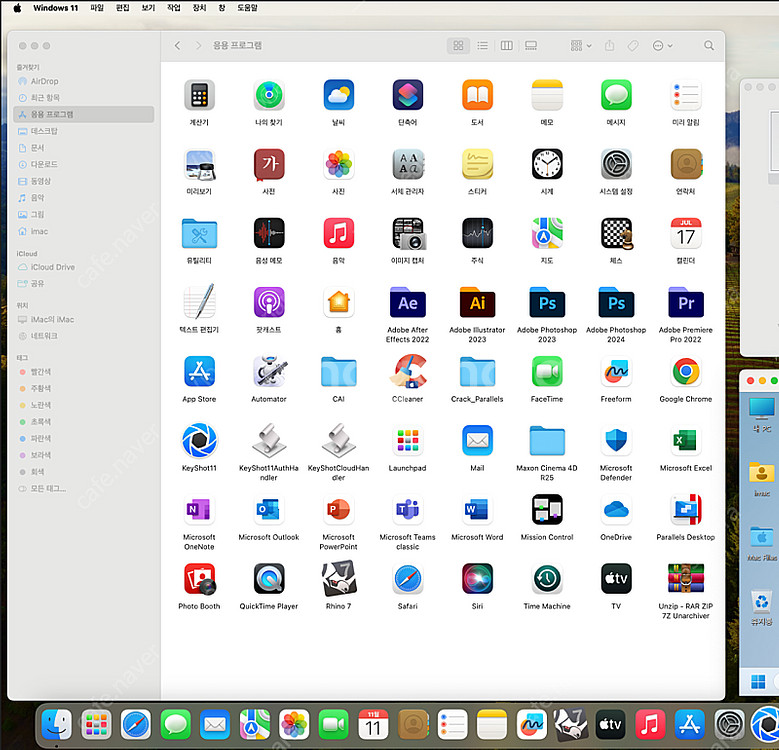Launch Google Chrome
The height and width of the screenshot is (750, 779).
[686, 372]
